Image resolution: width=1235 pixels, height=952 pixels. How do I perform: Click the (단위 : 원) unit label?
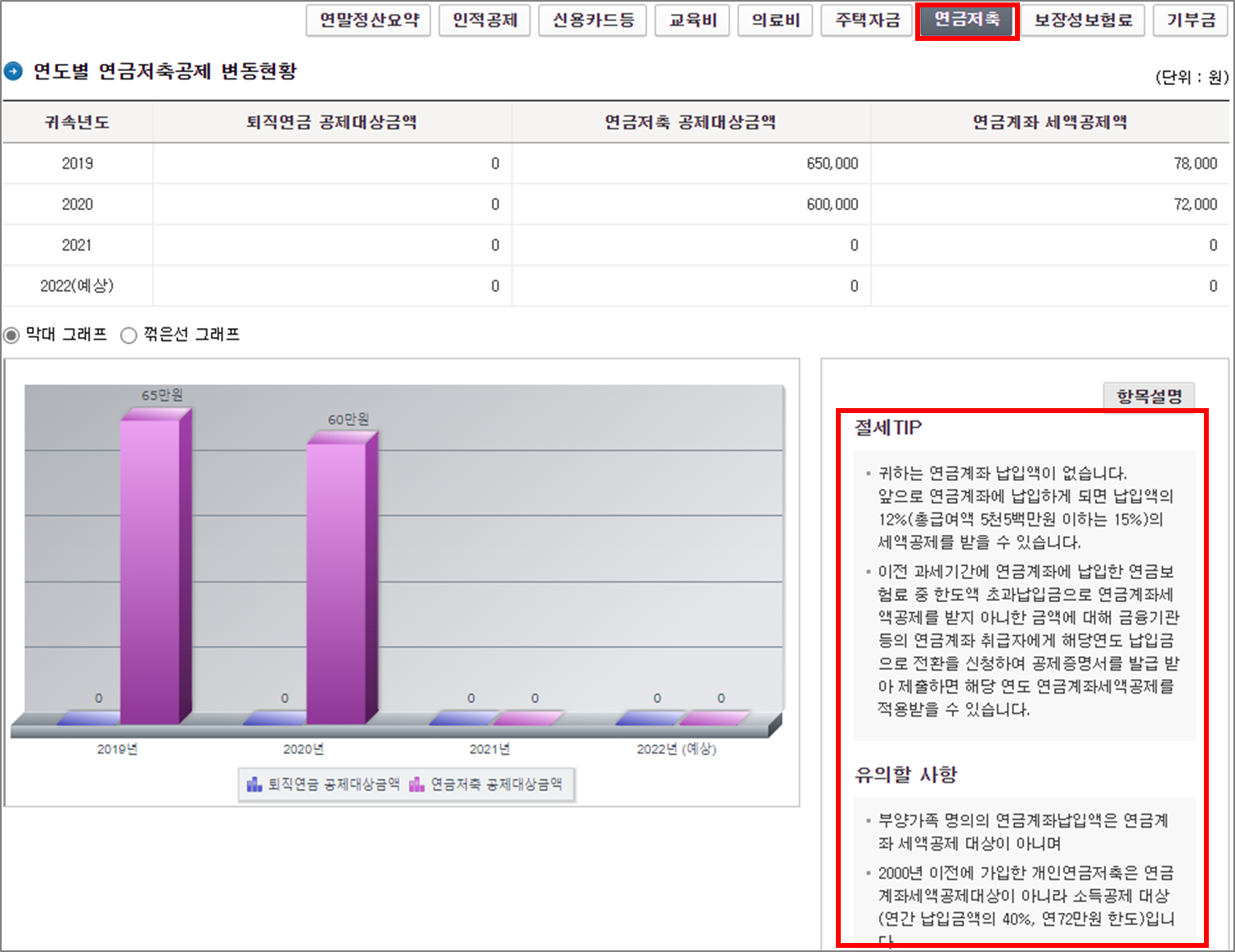point(1192,77)
